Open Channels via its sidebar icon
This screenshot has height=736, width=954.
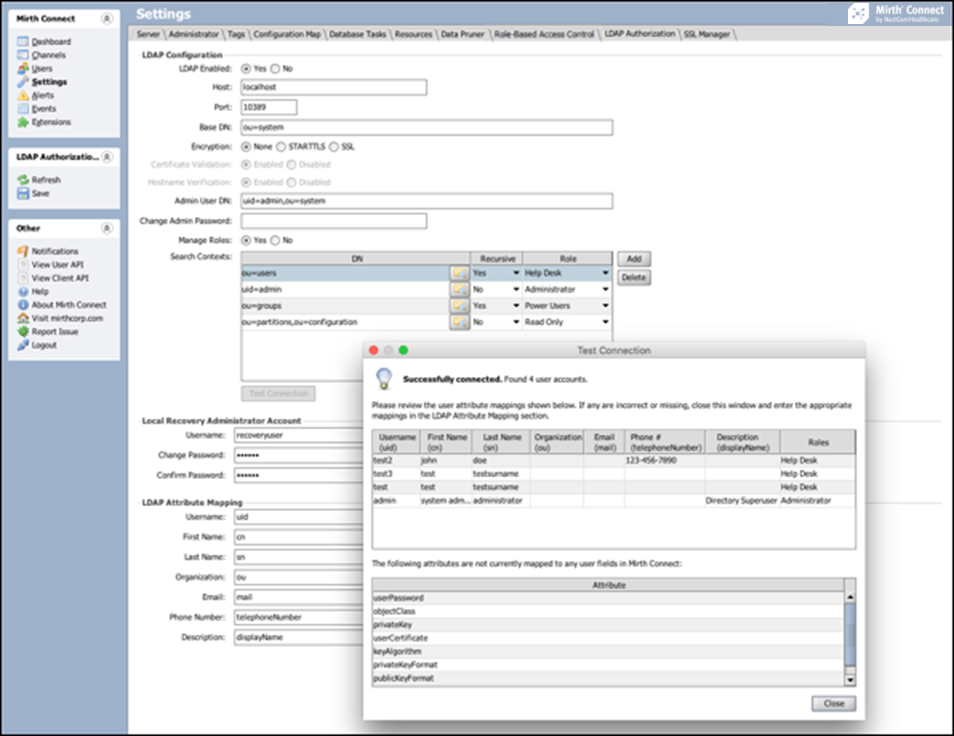pos(23,55)
